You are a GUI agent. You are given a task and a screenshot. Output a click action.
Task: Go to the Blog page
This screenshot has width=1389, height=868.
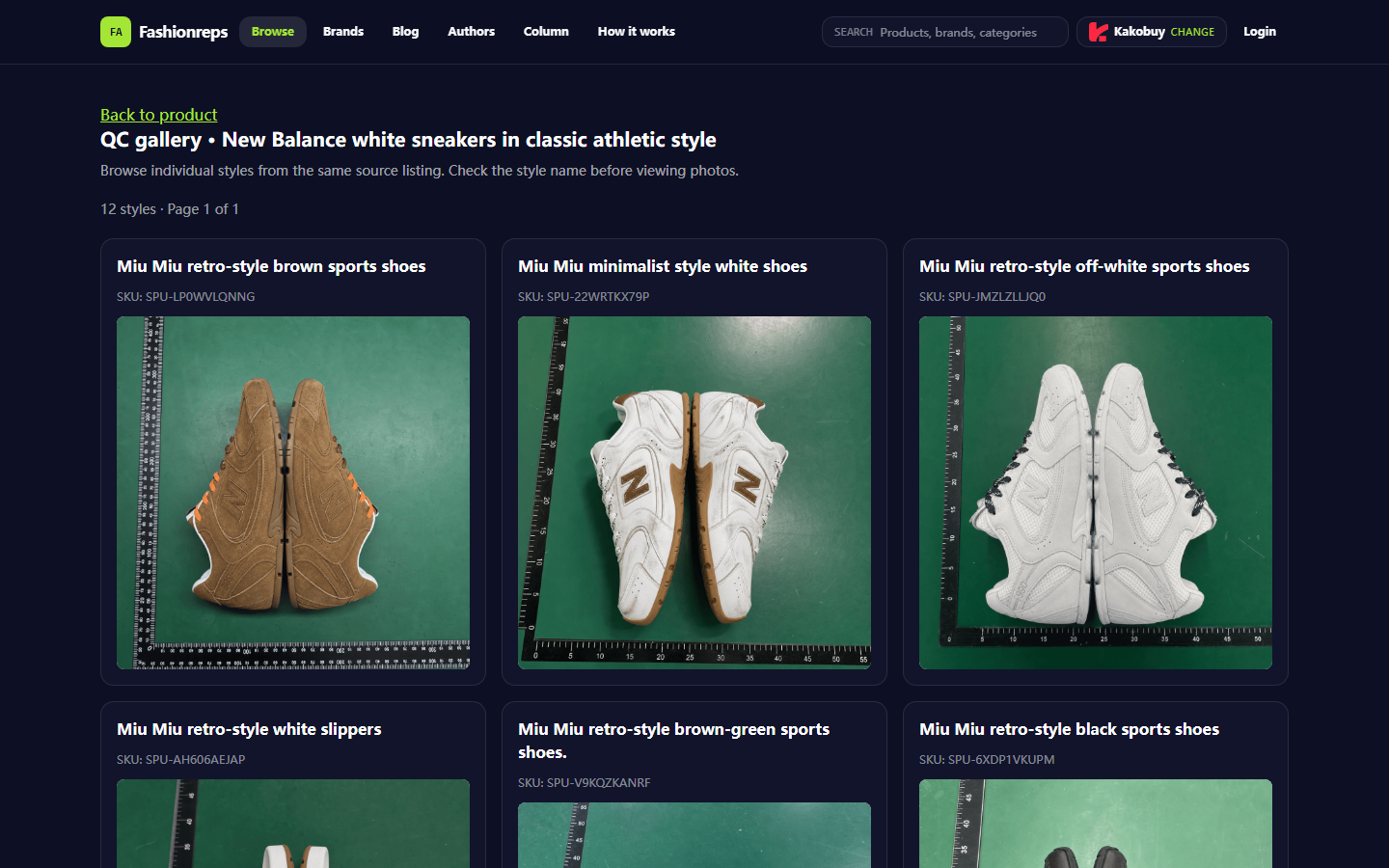(405, 32)
